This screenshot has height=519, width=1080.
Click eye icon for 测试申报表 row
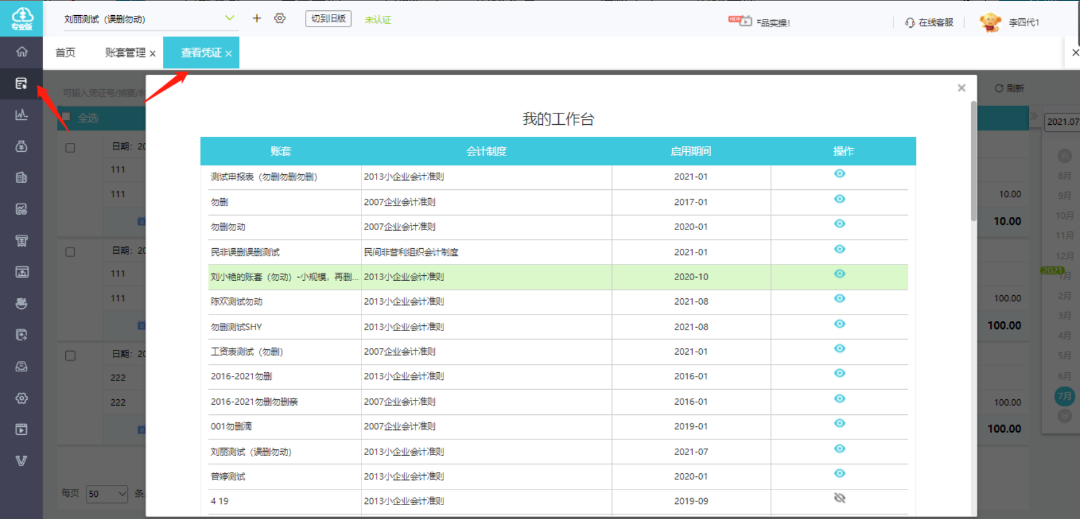839,173
